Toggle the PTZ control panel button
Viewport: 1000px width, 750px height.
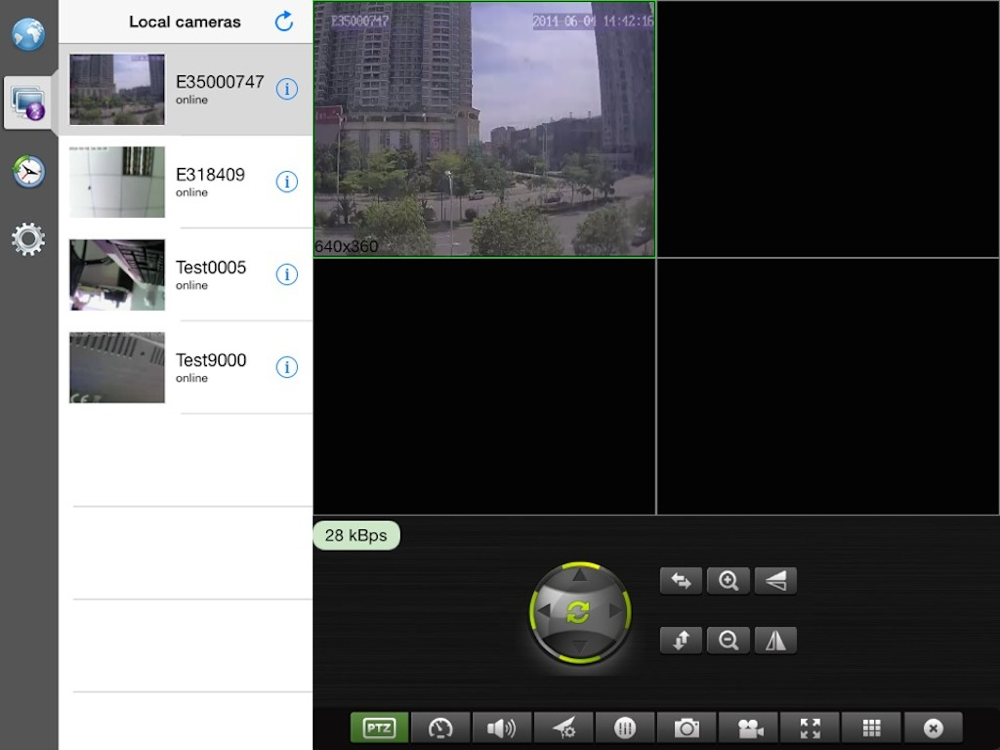(x=379, y=728)
